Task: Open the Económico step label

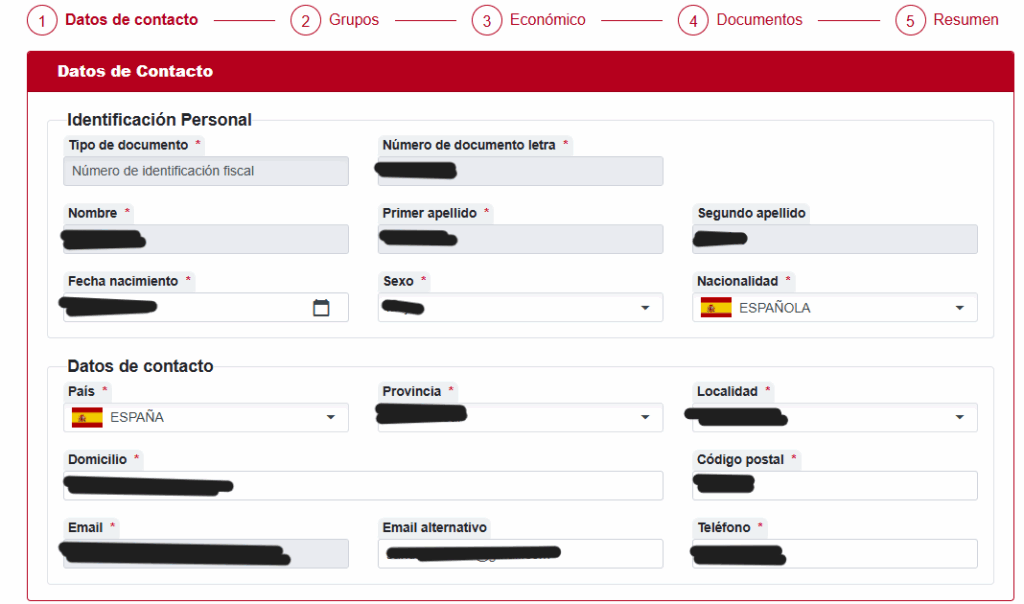Action: [547, 20]
